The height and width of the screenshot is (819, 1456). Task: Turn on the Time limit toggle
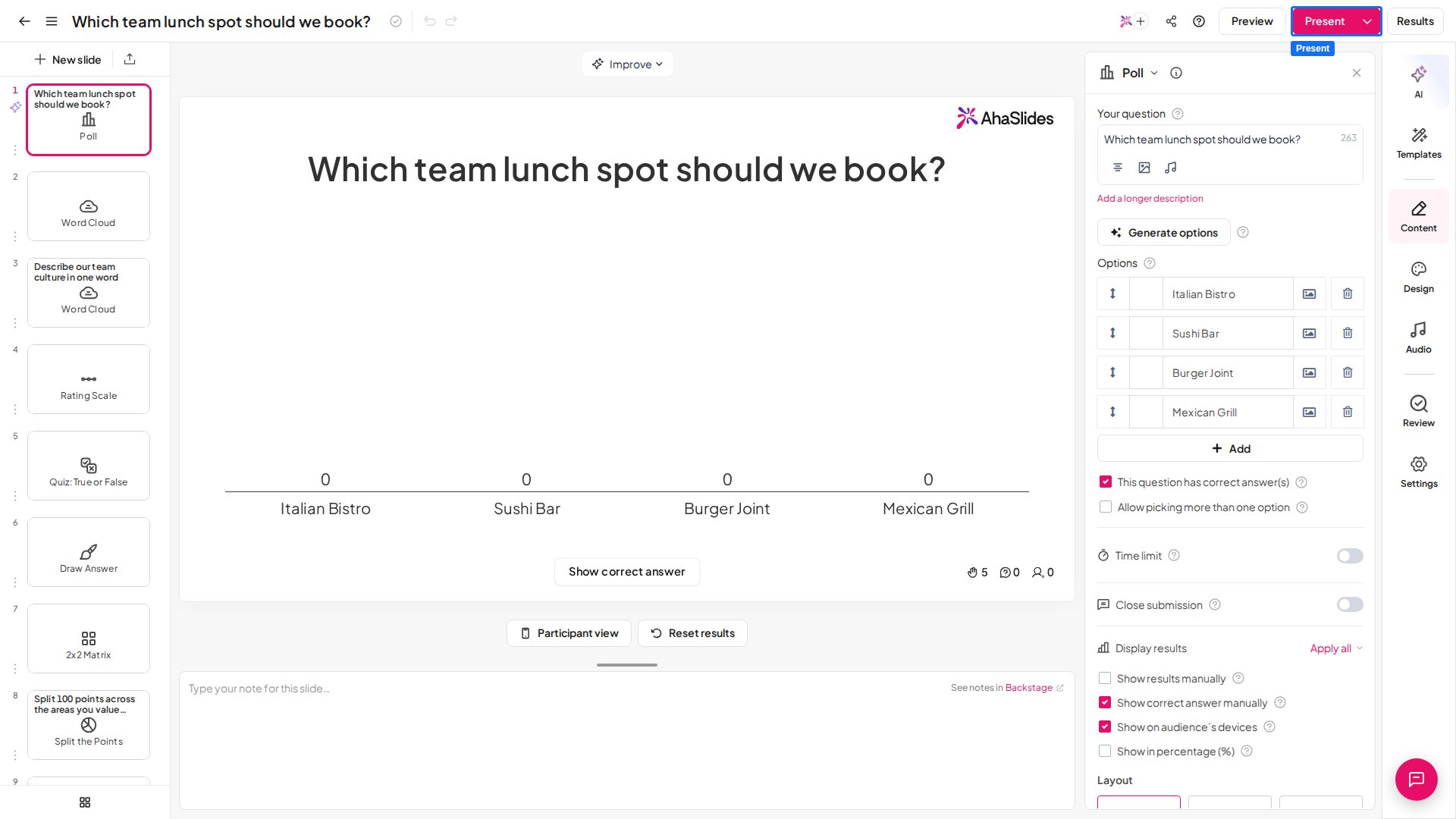(1350, 556)
